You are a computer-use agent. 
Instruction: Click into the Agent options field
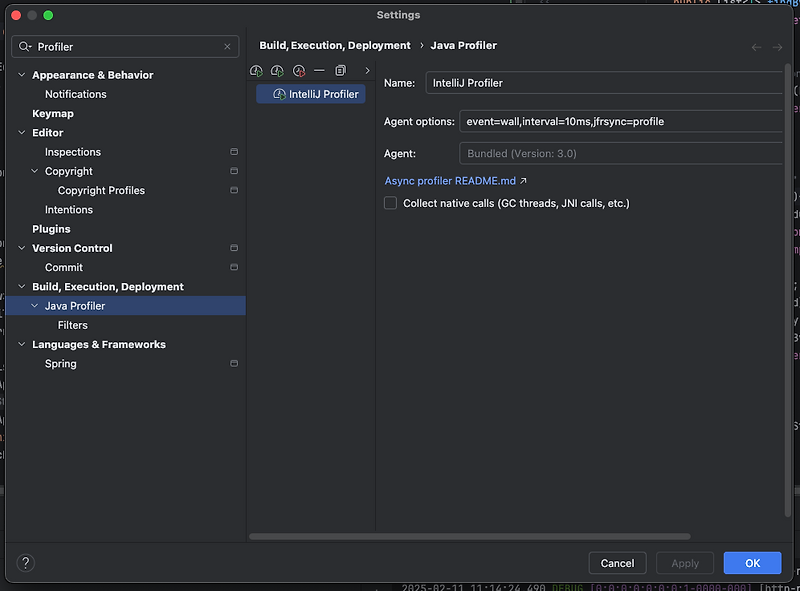click(x=618, y=121)
